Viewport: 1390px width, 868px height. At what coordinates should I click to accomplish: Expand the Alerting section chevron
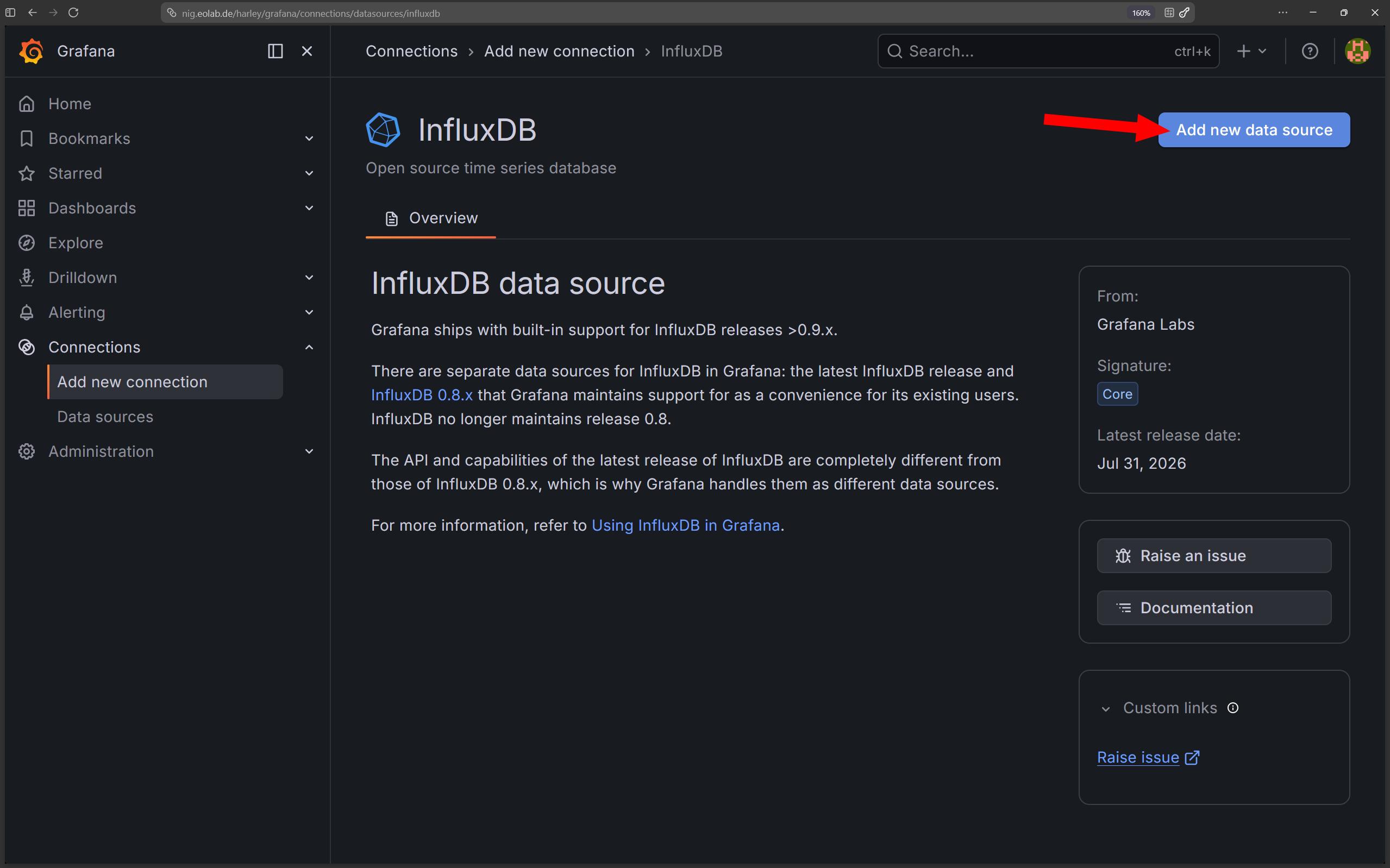tap(309, 312)
